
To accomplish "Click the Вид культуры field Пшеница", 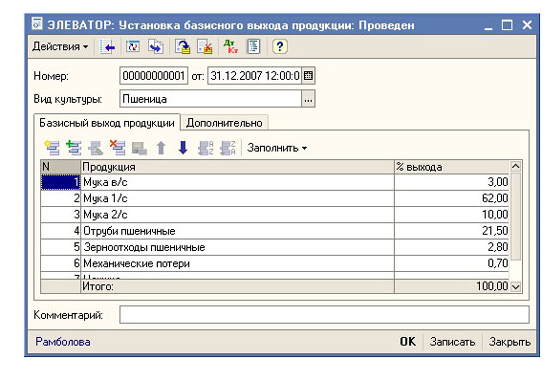I will (x=210, y=99).
